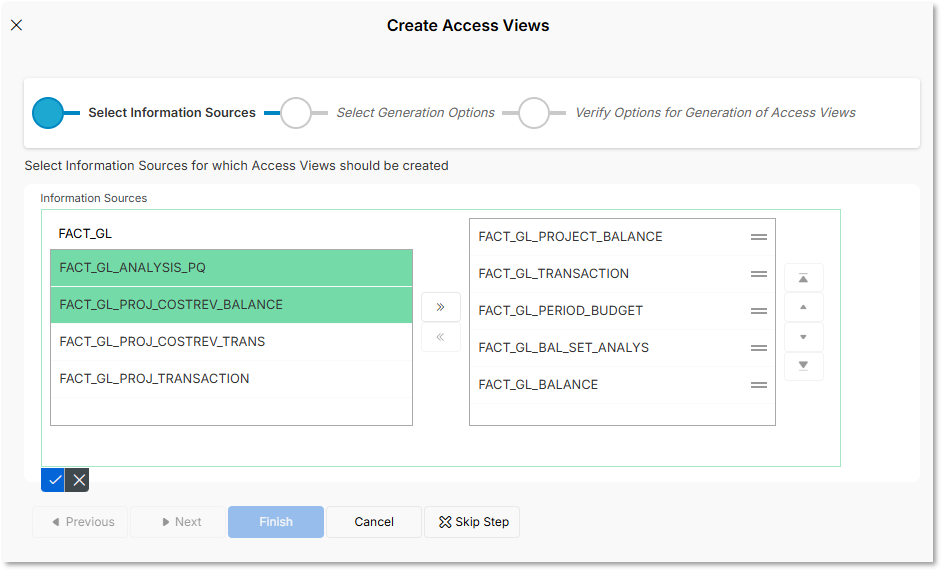The width and height of the screenshot is (942, 571).
Task: Click the drag handle of FACT_GL_PERIOD_BUDGET
Action: point(759,311)
